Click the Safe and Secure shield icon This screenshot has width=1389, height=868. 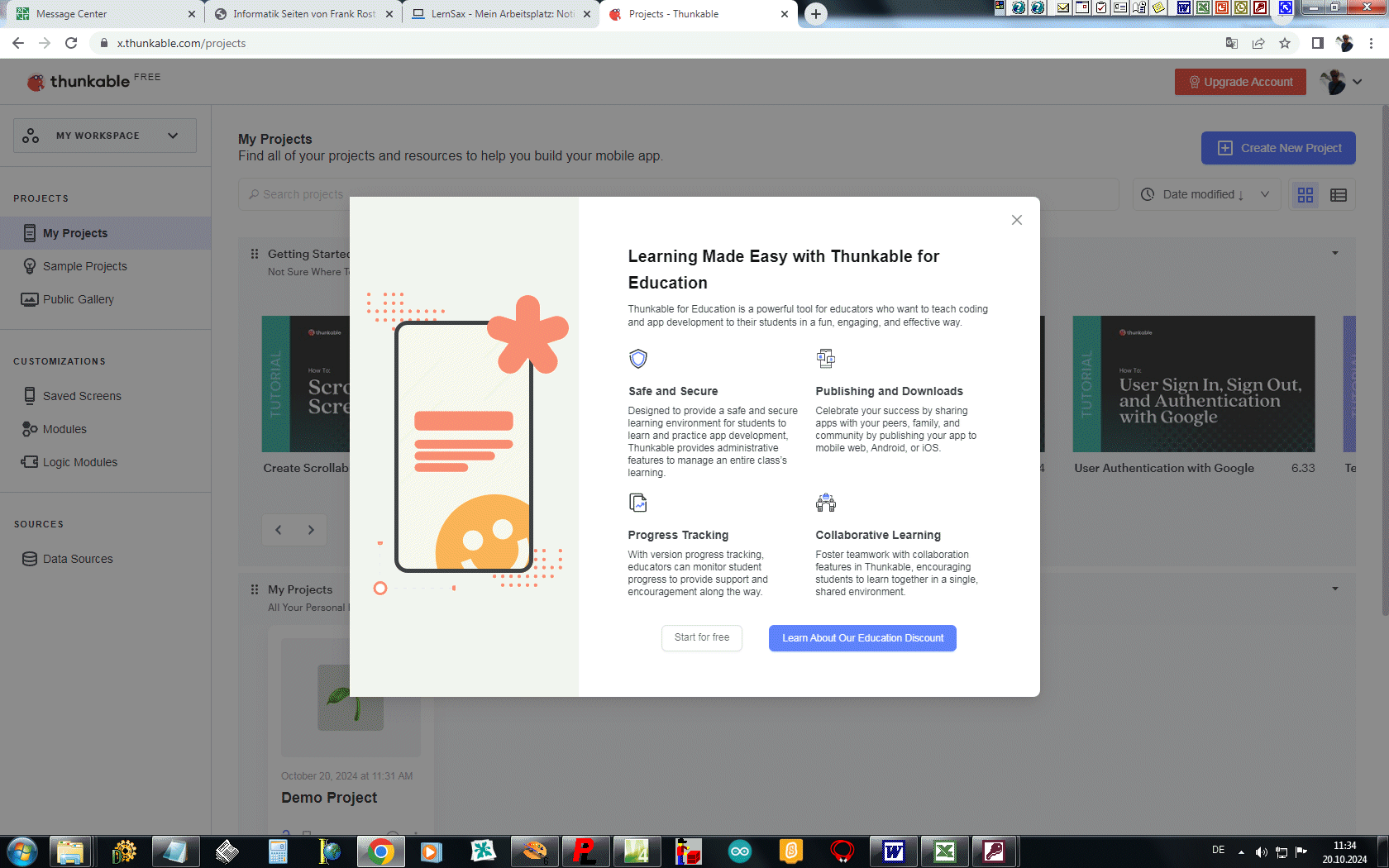(x=638, y=359)
